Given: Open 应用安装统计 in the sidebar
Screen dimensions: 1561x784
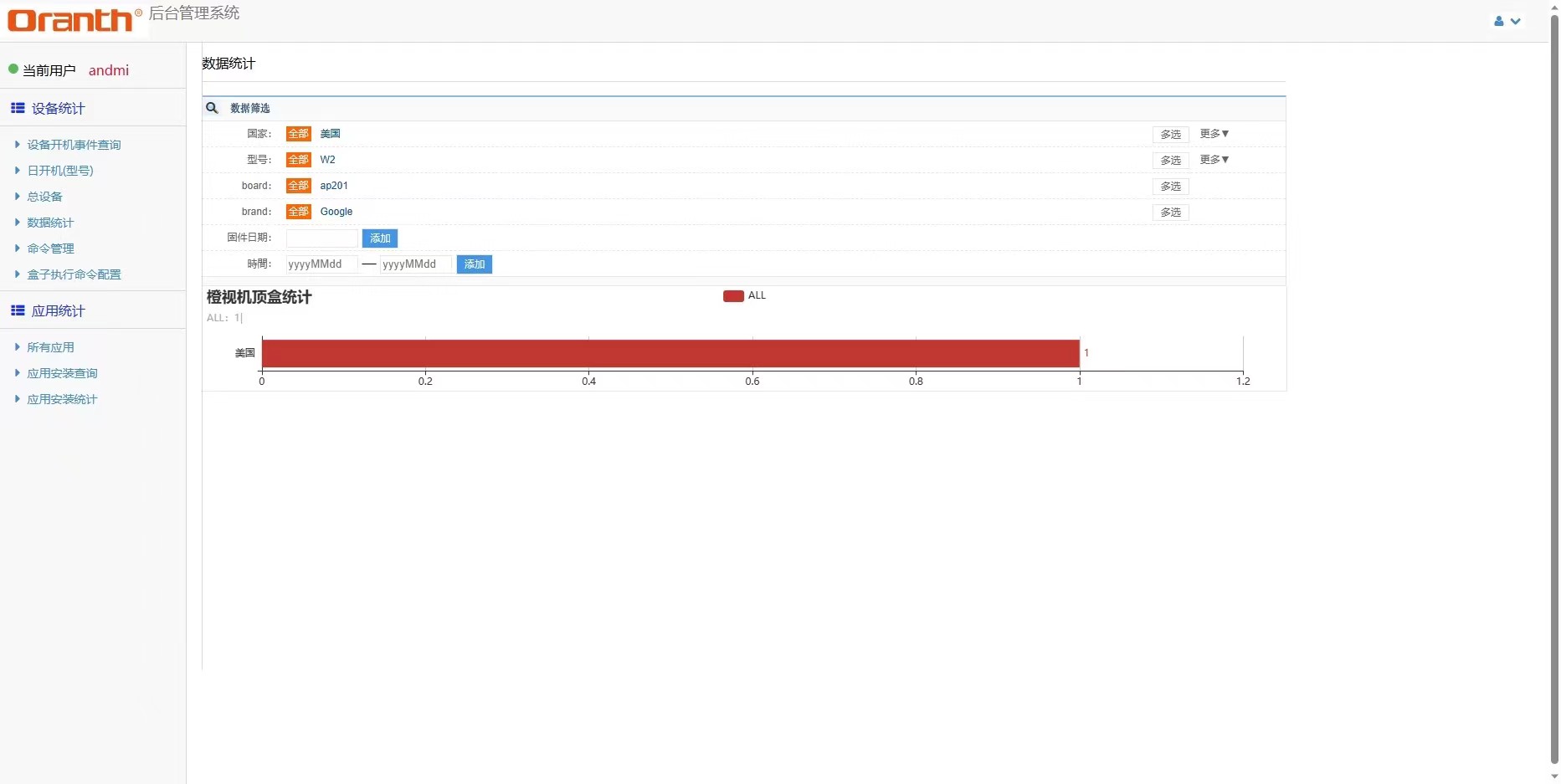Looking at the screenshot, I should (62, 399).
